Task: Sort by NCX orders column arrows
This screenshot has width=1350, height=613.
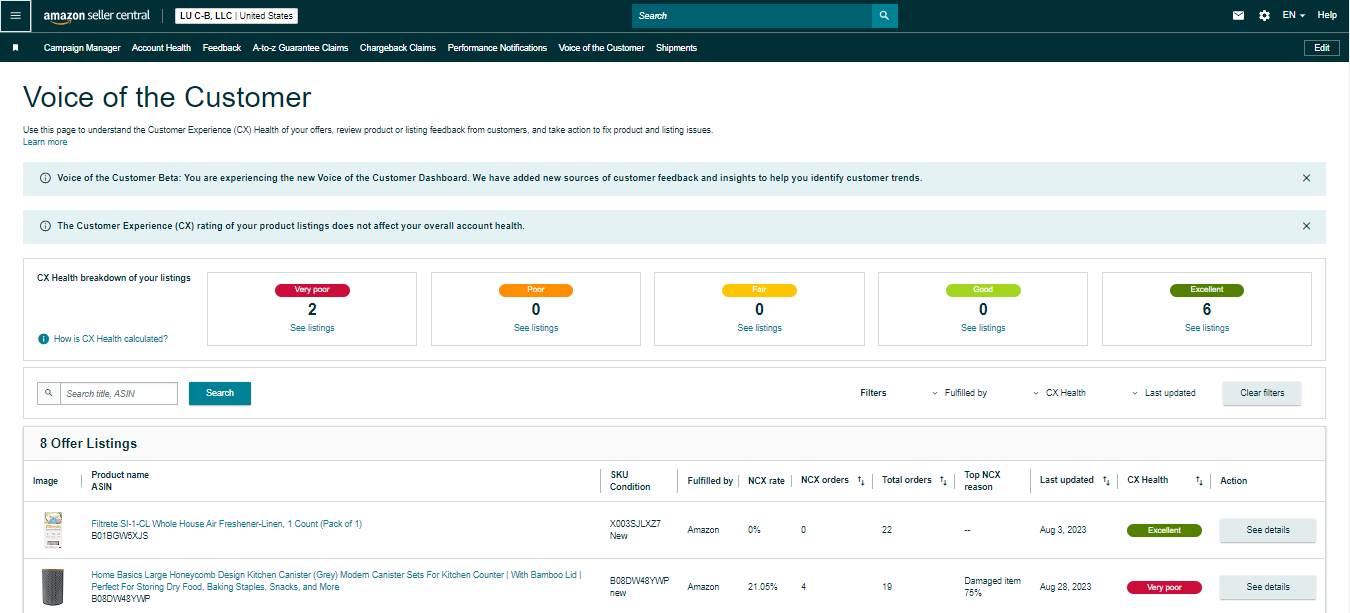Action: click(861, 481)
